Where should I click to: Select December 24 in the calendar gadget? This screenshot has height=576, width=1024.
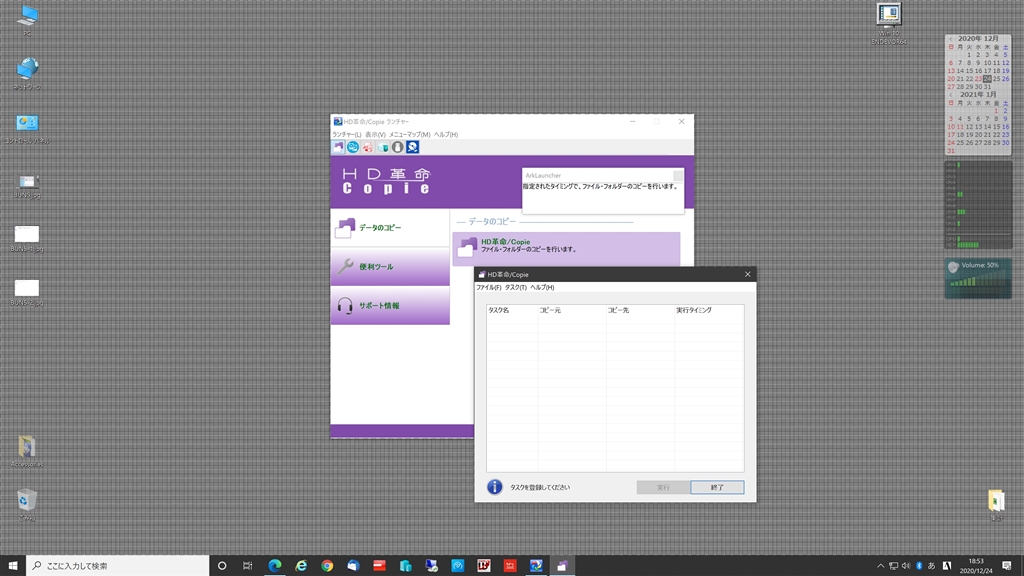coord(987,79)
